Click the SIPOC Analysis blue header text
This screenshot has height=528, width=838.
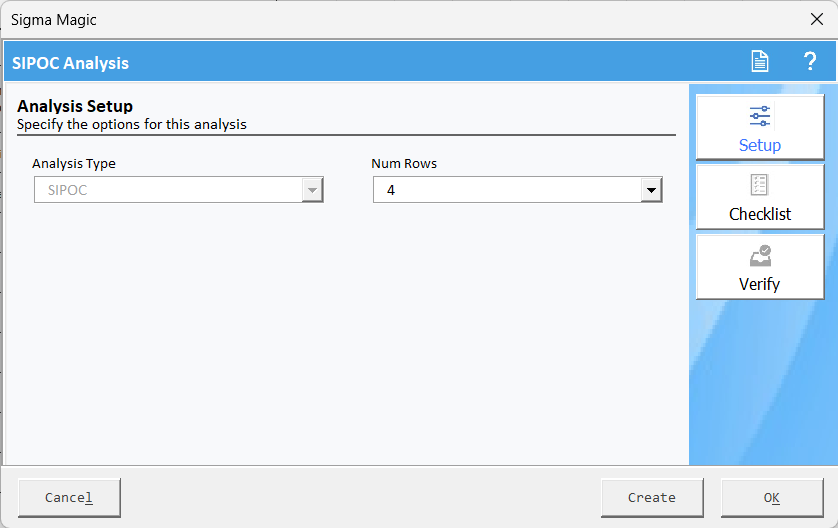pos(71,63)
